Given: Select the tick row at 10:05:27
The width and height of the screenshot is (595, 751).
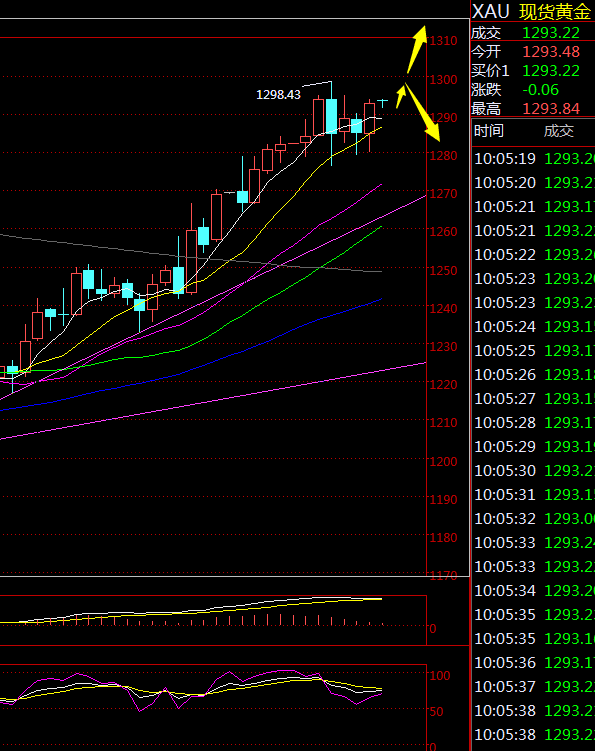Looking at the screenshot, I should 534,398.
